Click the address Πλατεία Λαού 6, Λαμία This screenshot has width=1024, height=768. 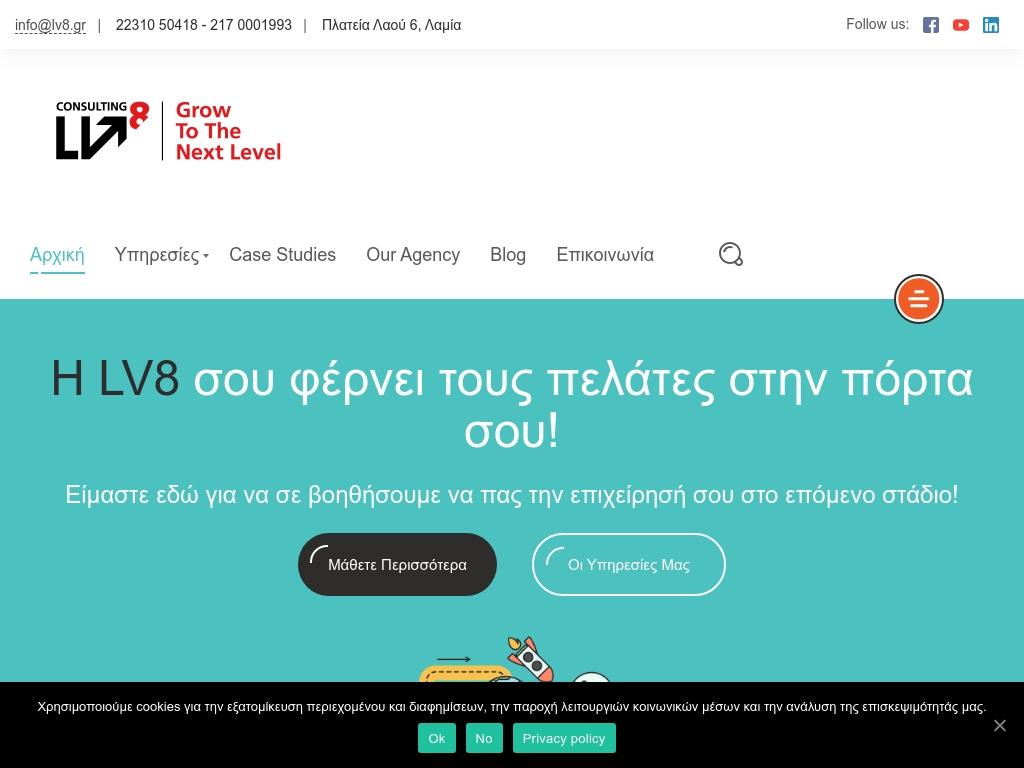tap(391, 25)
